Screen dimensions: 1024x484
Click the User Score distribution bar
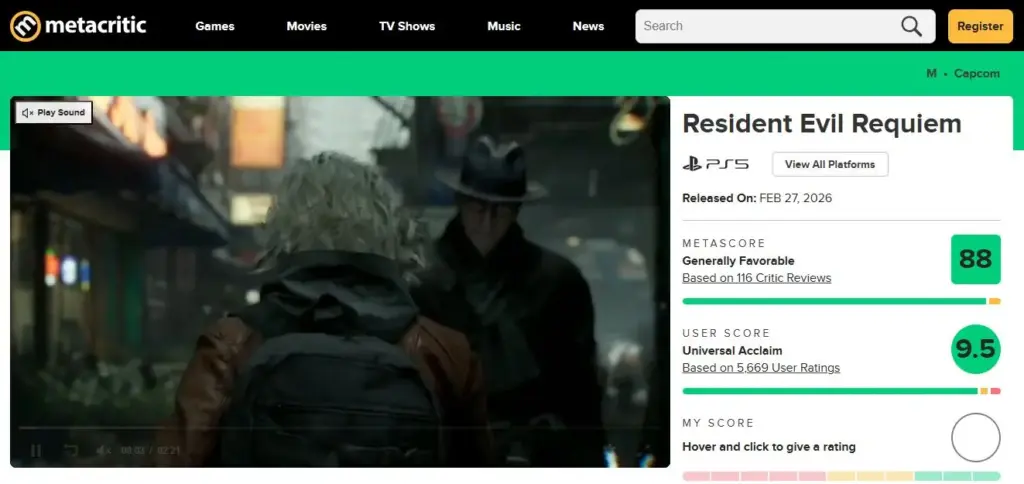pos(841,391)
